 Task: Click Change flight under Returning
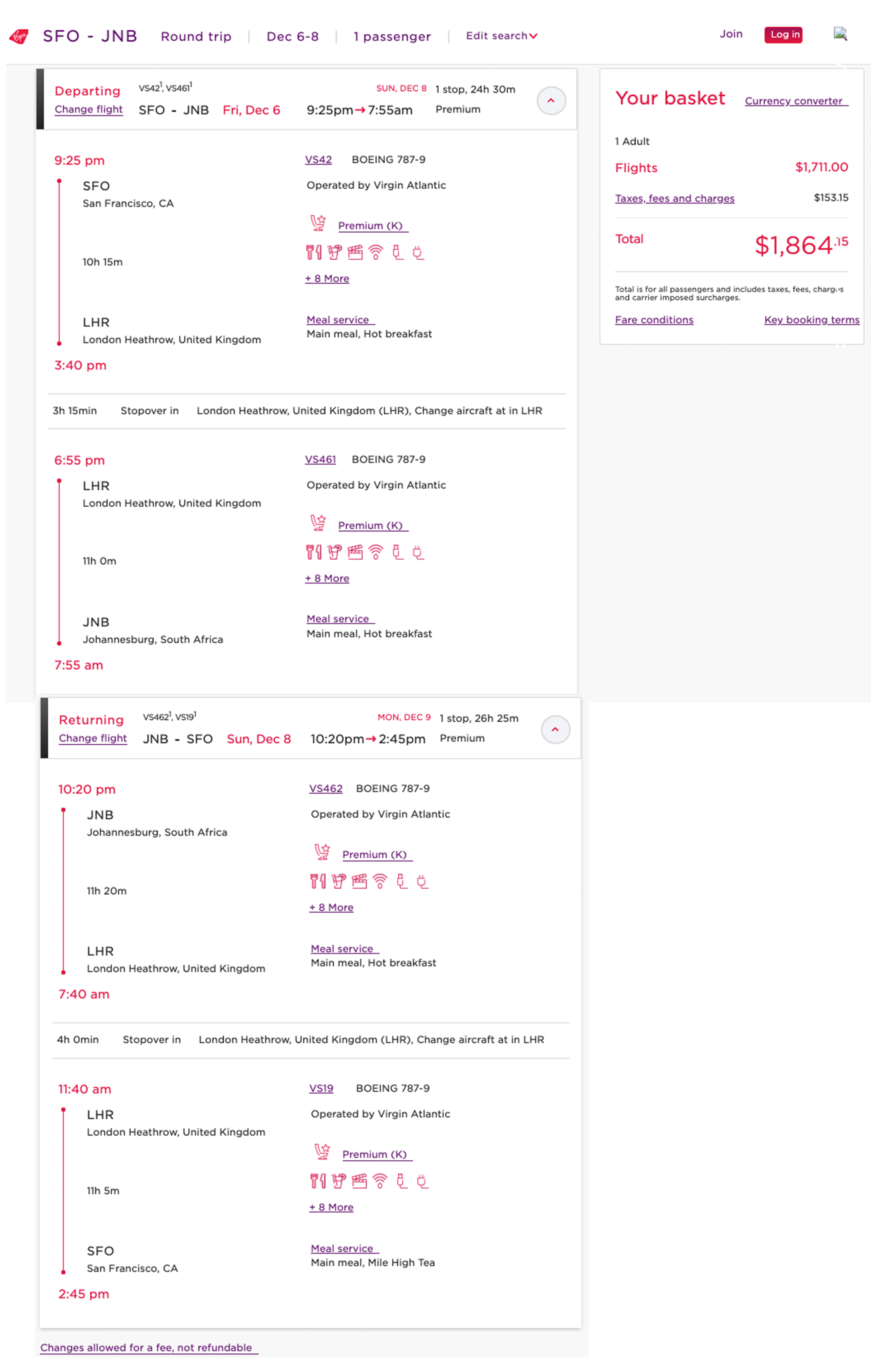coord(93,738)
